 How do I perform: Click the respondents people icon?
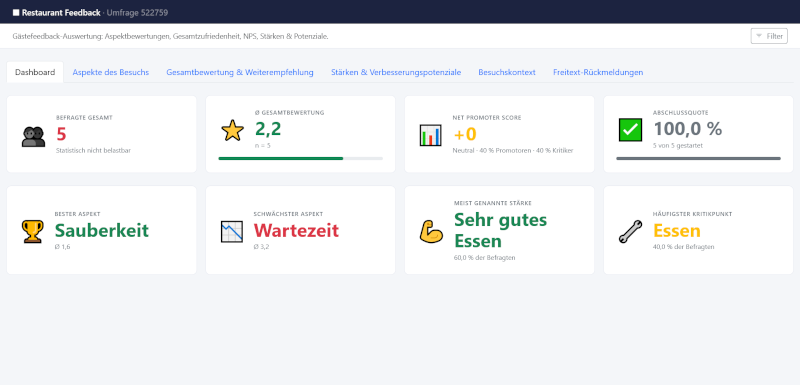(33, 137)
